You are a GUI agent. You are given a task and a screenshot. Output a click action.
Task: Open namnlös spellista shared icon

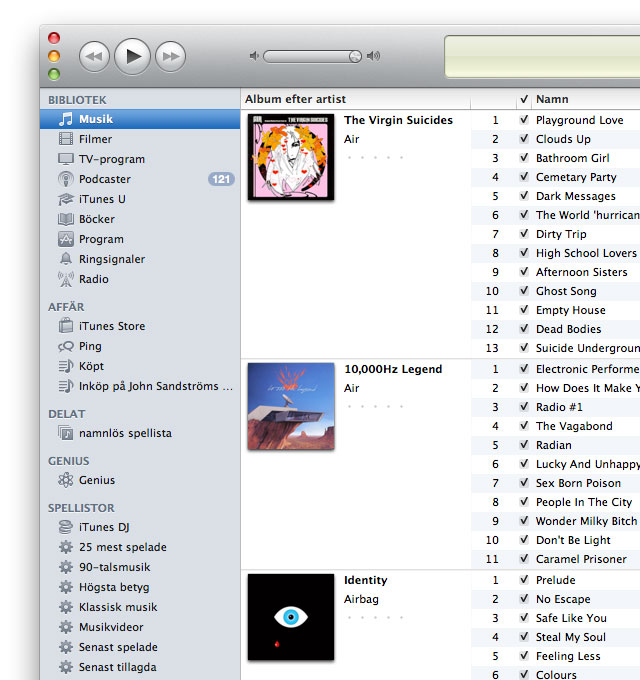(x=65, y=433)
